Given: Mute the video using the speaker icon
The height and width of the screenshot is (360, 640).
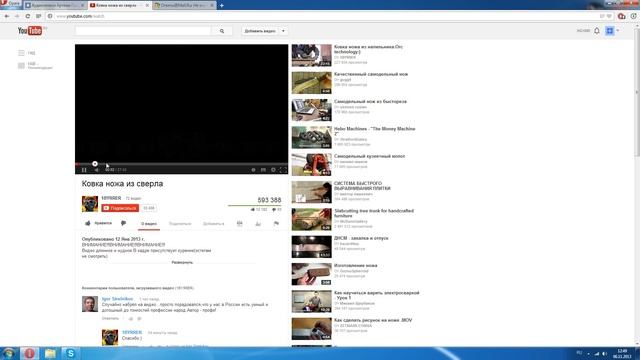Looking at the screenshot, I should [x=97, y=169].
